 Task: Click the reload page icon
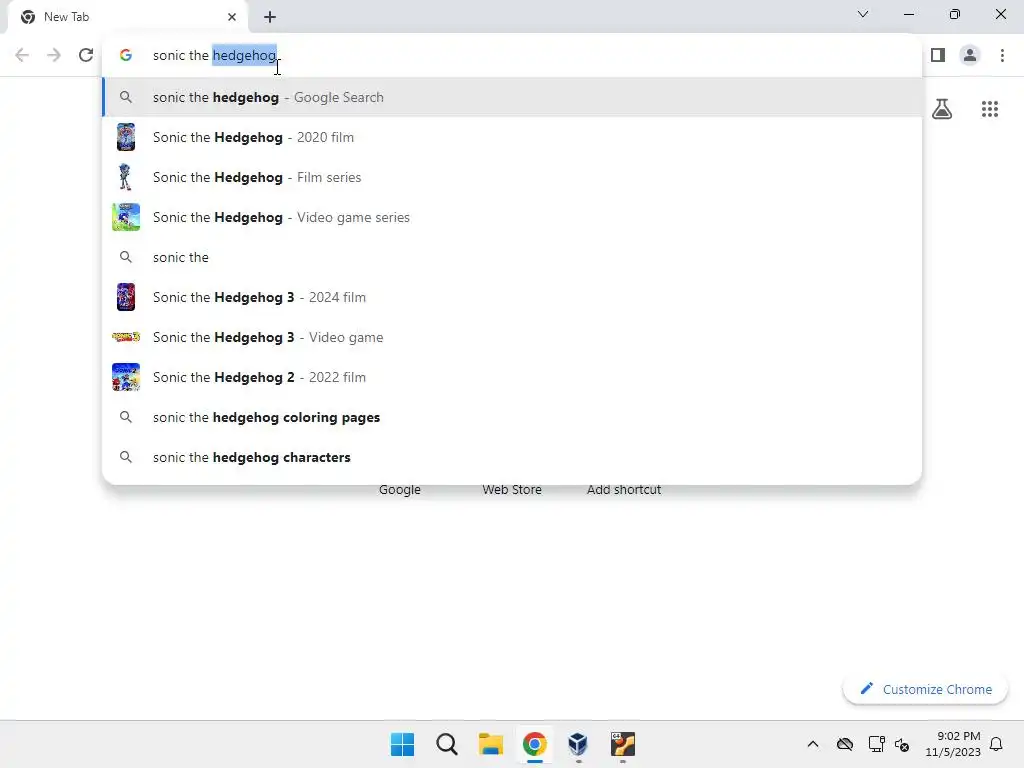click(86, 55)
